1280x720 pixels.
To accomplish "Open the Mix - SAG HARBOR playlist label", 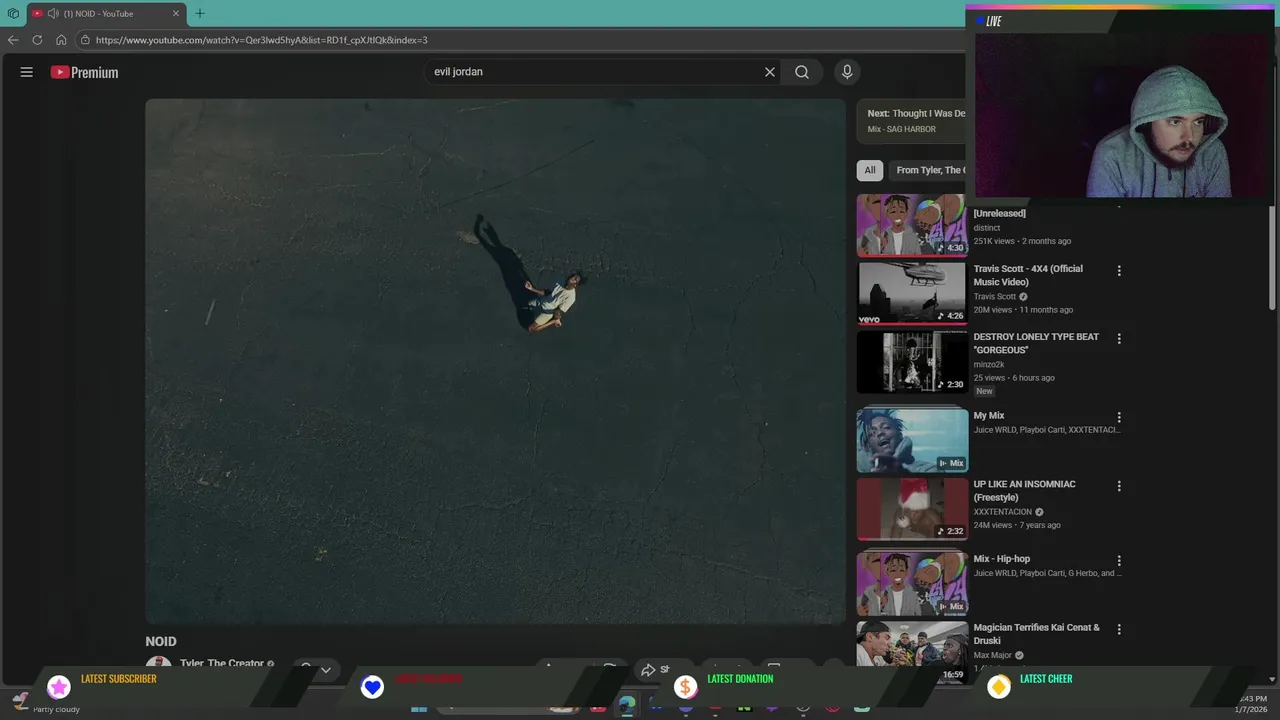I will (x=902, y=129).
